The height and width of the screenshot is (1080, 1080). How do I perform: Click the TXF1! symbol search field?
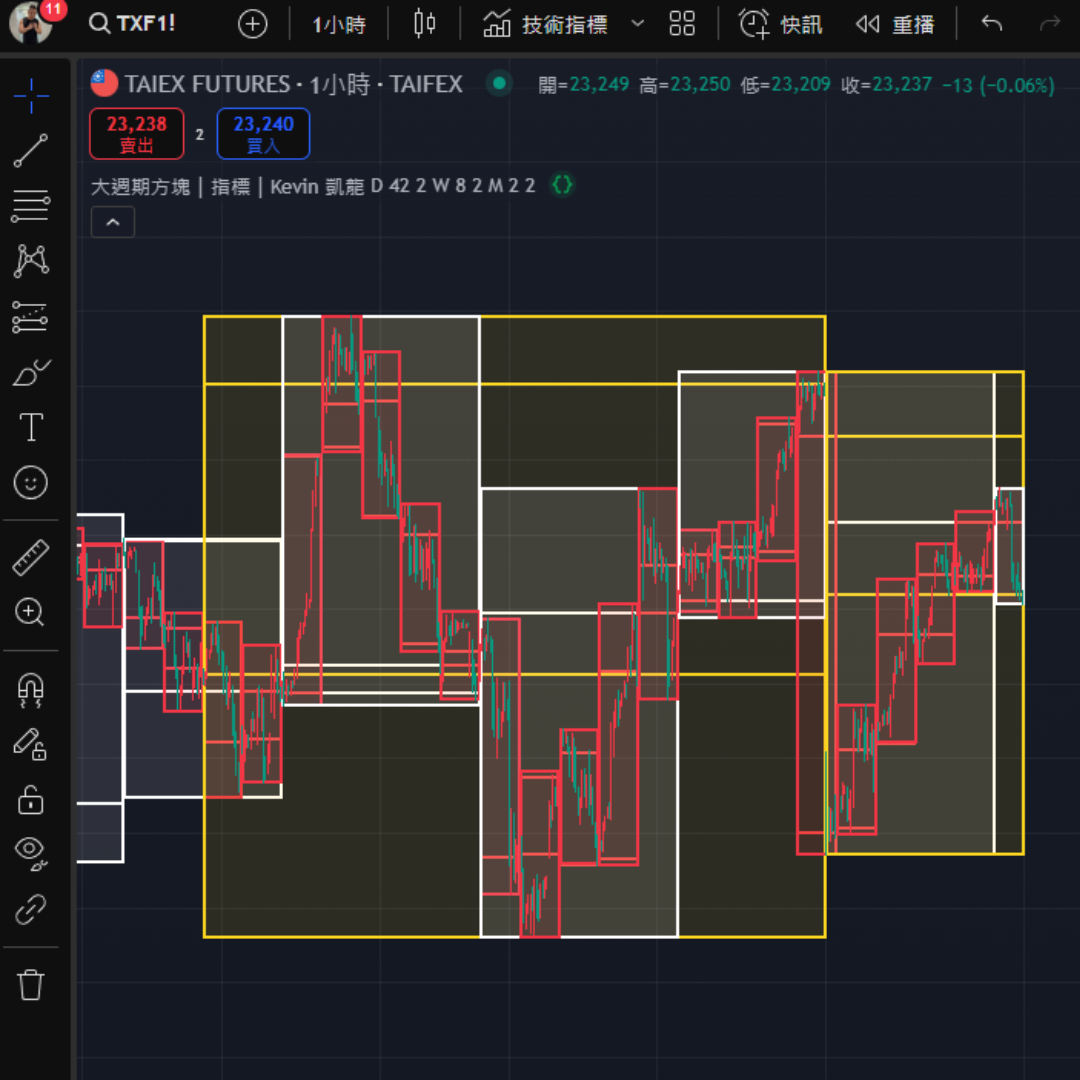[x=133, y=24]
